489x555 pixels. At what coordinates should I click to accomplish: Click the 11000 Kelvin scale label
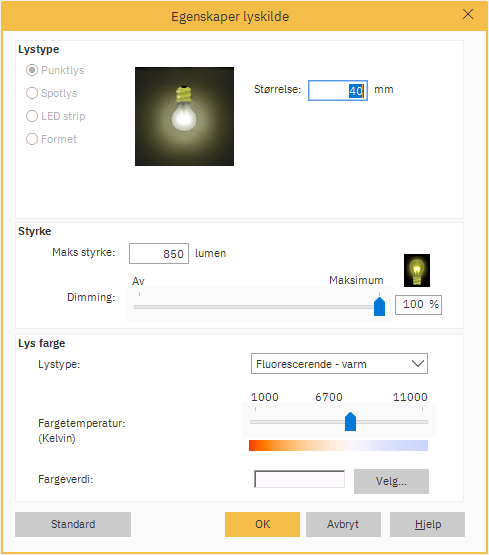coord(410,397)
